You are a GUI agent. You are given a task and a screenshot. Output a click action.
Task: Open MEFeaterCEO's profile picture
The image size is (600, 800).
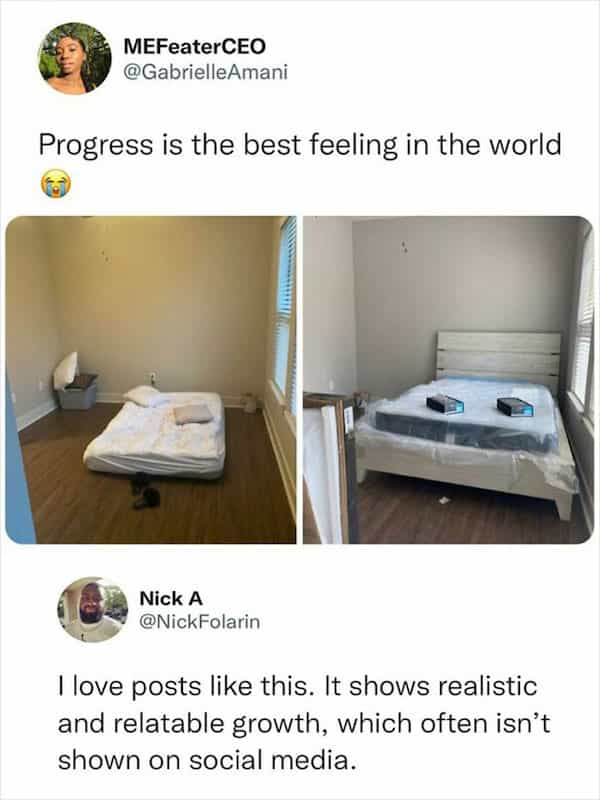pos(74,58)
